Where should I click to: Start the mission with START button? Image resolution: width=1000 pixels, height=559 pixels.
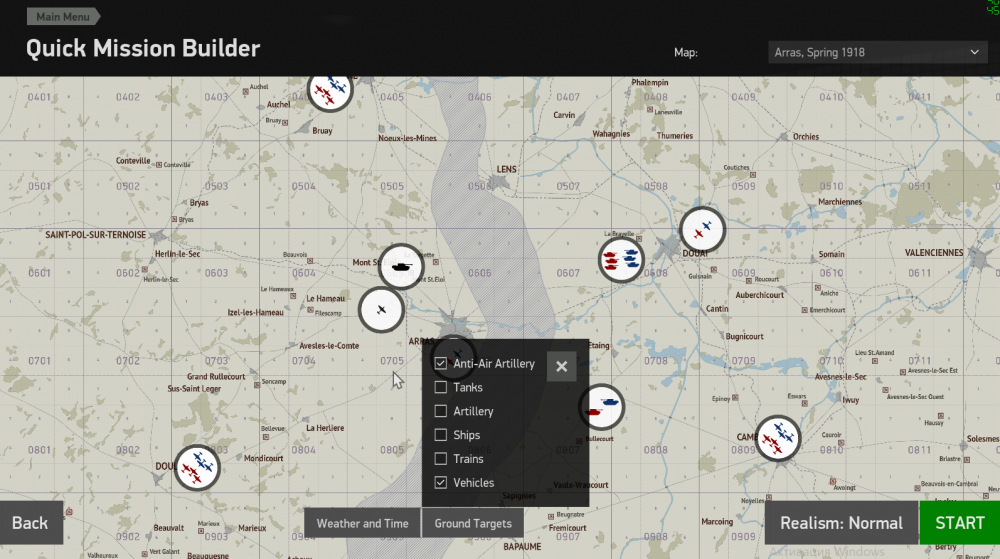960,523
